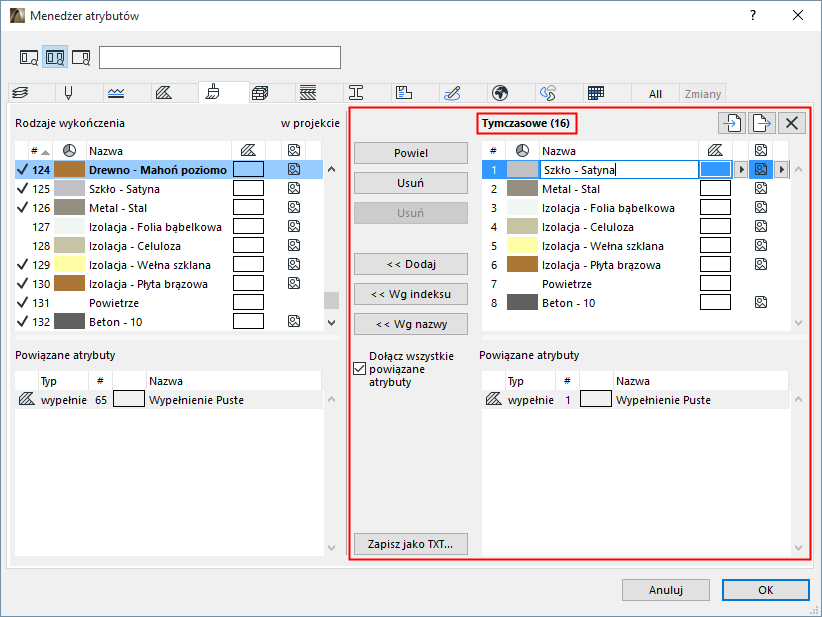
Task: Sort left list by fill column header
Action: point(248,151)
